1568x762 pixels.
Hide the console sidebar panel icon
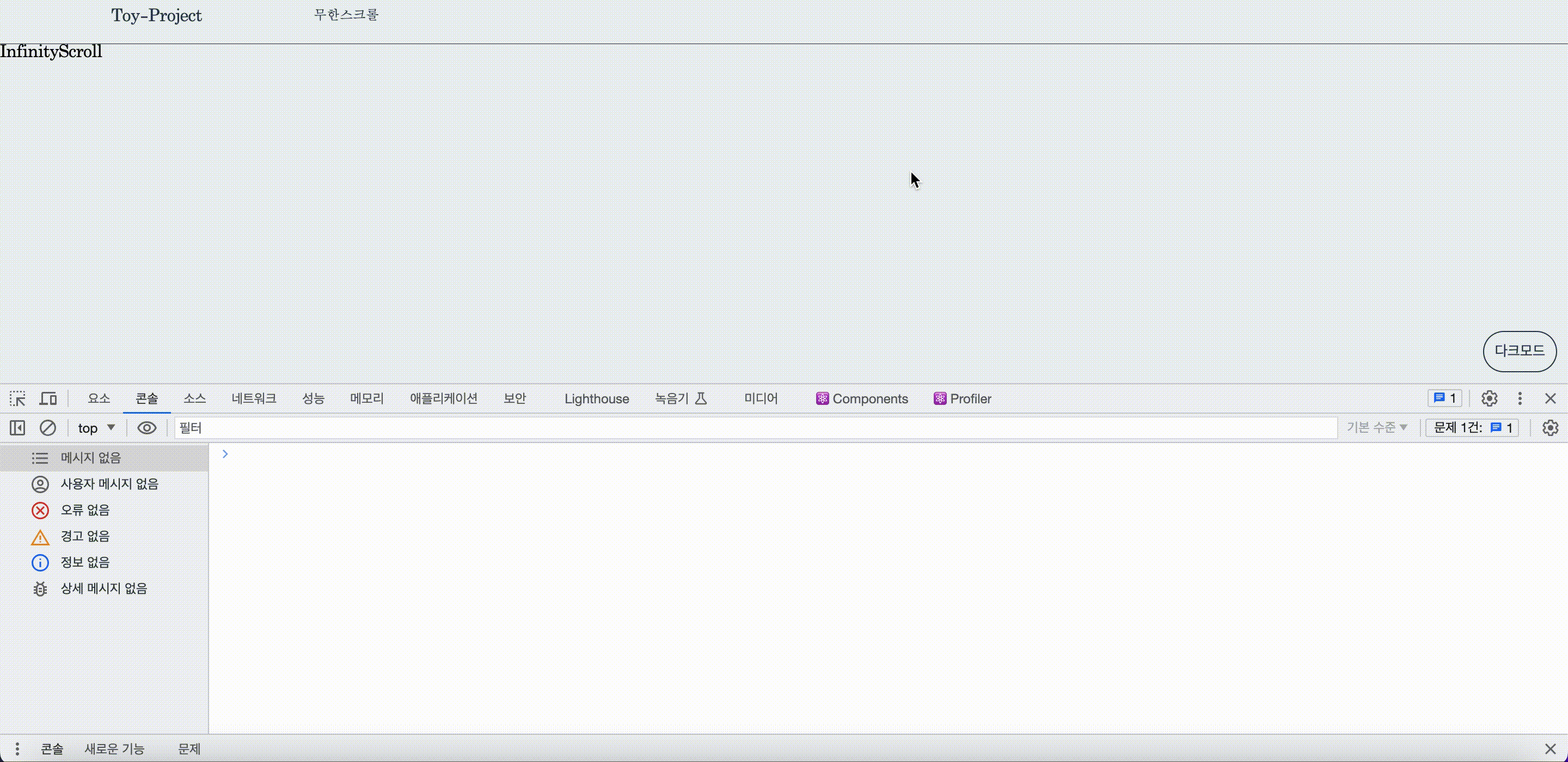(x=17, y=428)
